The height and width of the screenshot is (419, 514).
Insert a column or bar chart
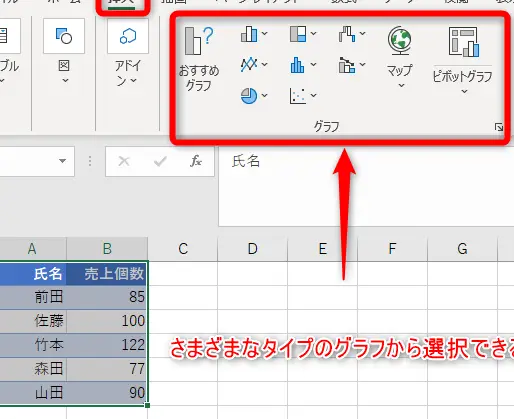tap(254, 34)
